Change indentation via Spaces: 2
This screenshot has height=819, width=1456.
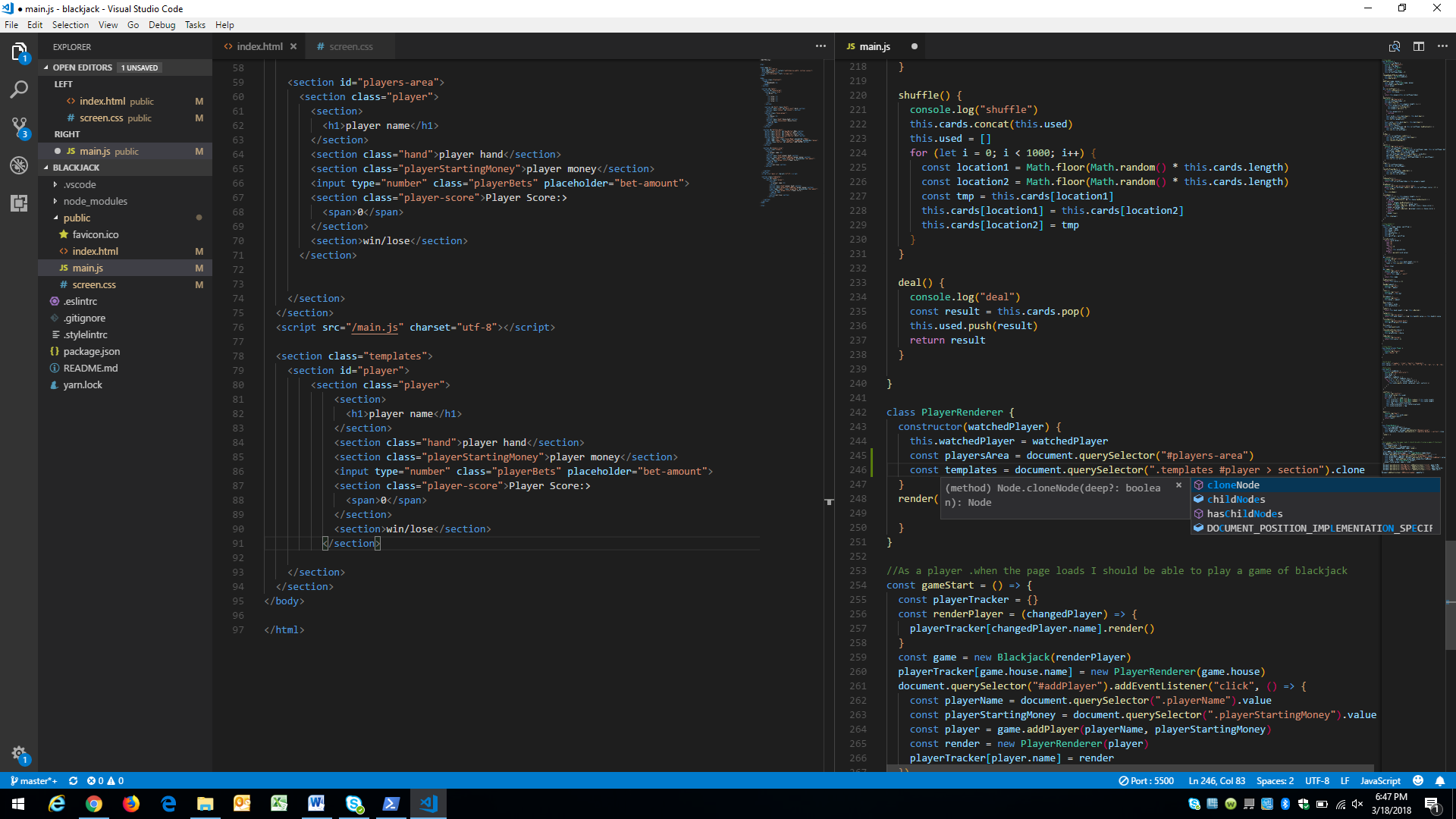[1275, 780]
